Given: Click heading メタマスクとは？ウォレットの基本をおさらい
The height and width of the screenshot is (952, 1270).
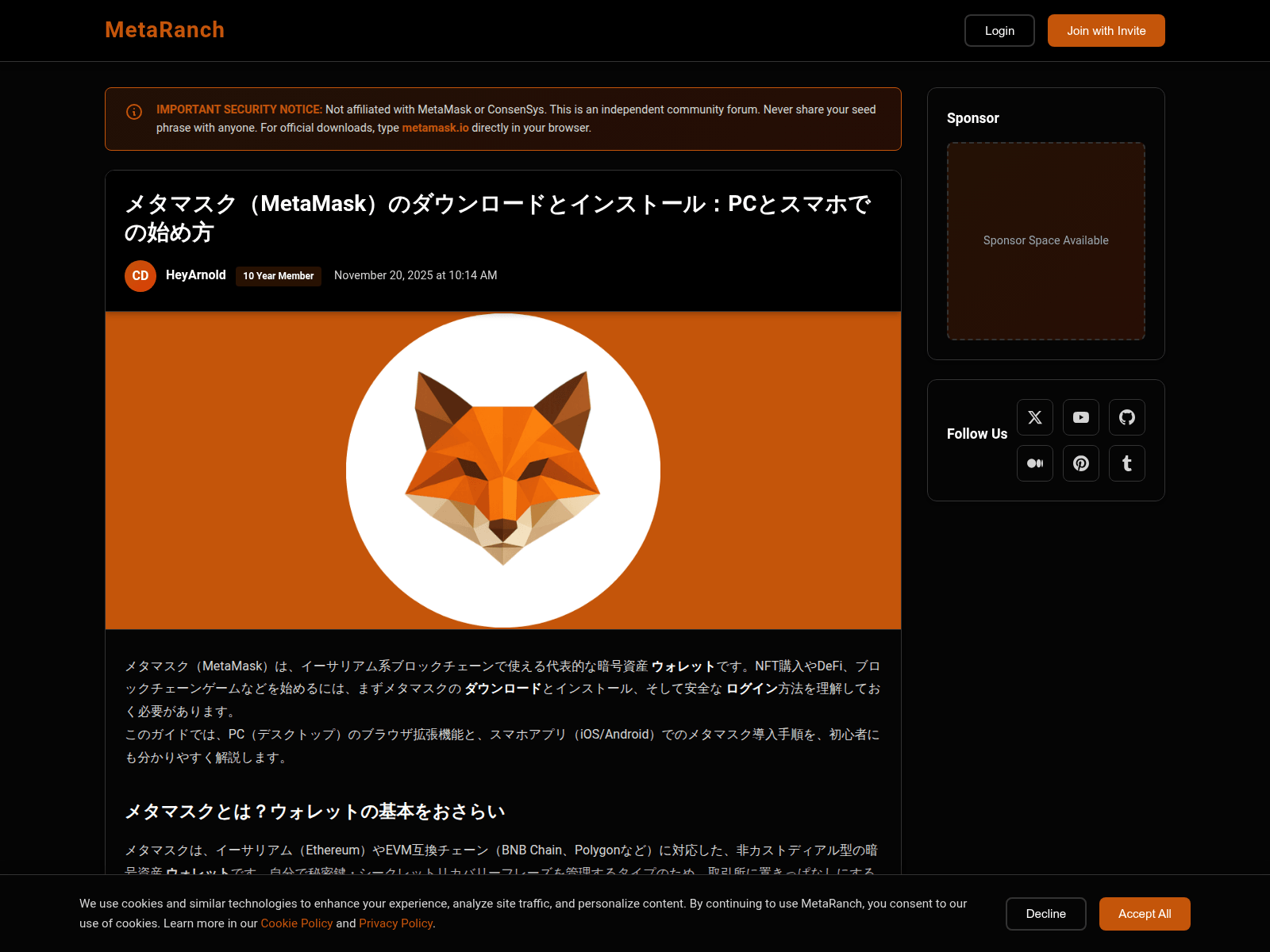Looking at the screenshot, I should (315, 812).
